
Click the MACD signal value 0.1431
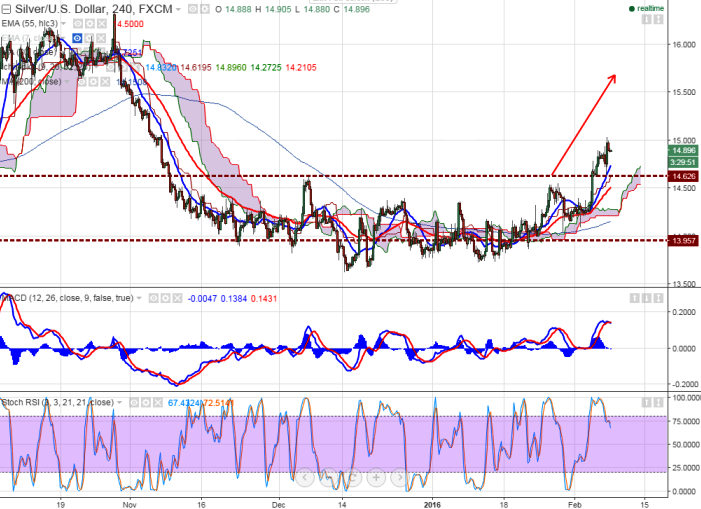(264, 299)
